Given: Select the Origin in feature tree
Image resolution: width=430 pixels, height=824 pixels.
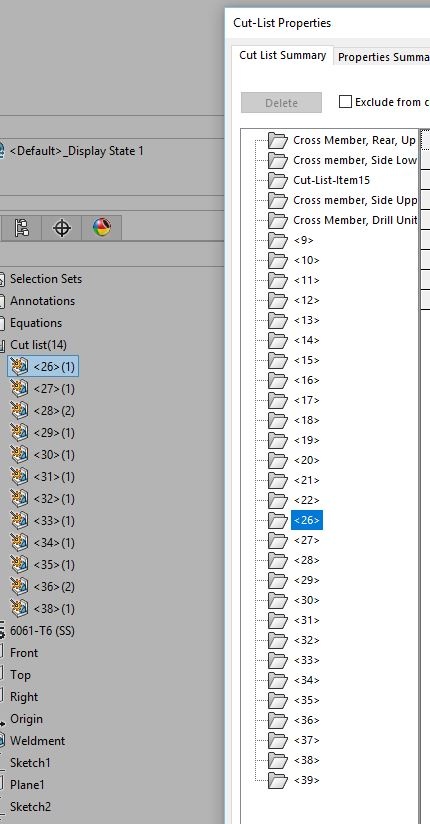Looking at the screenshot, I should click(26, 719).
